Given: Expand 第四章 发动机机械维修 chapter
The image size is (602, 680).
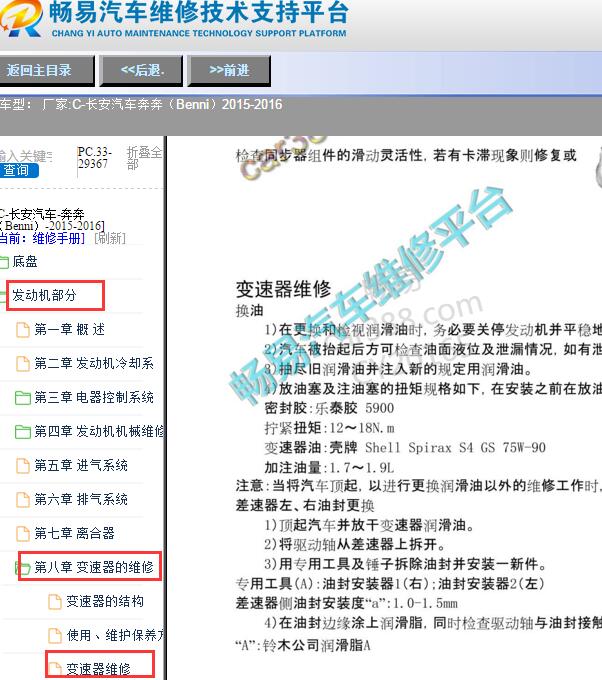Looking at the screenshot, I should [x=99, y=431].
